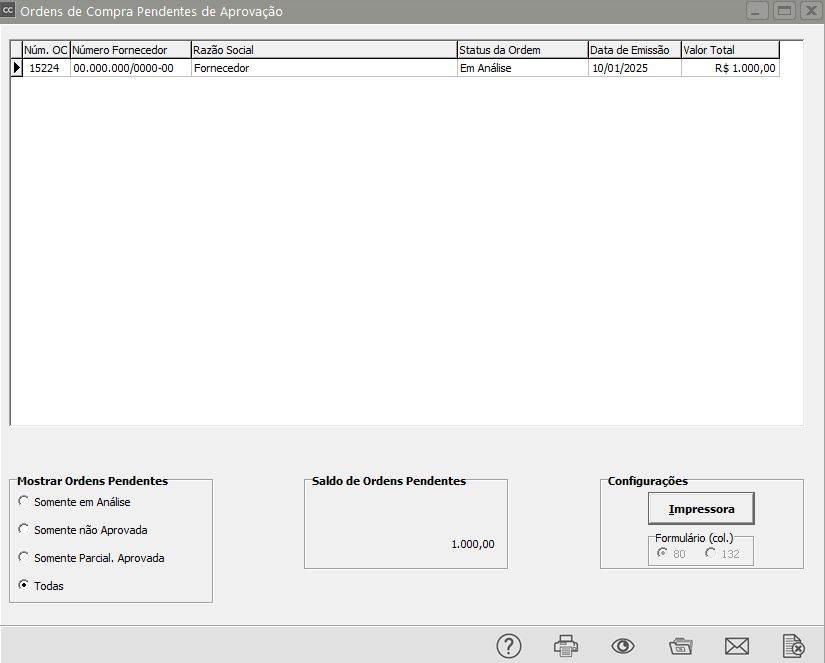The image size is (825, 663).
Task: Click the document with X icon
Action: pyautogui.click(x=794, y=646)
